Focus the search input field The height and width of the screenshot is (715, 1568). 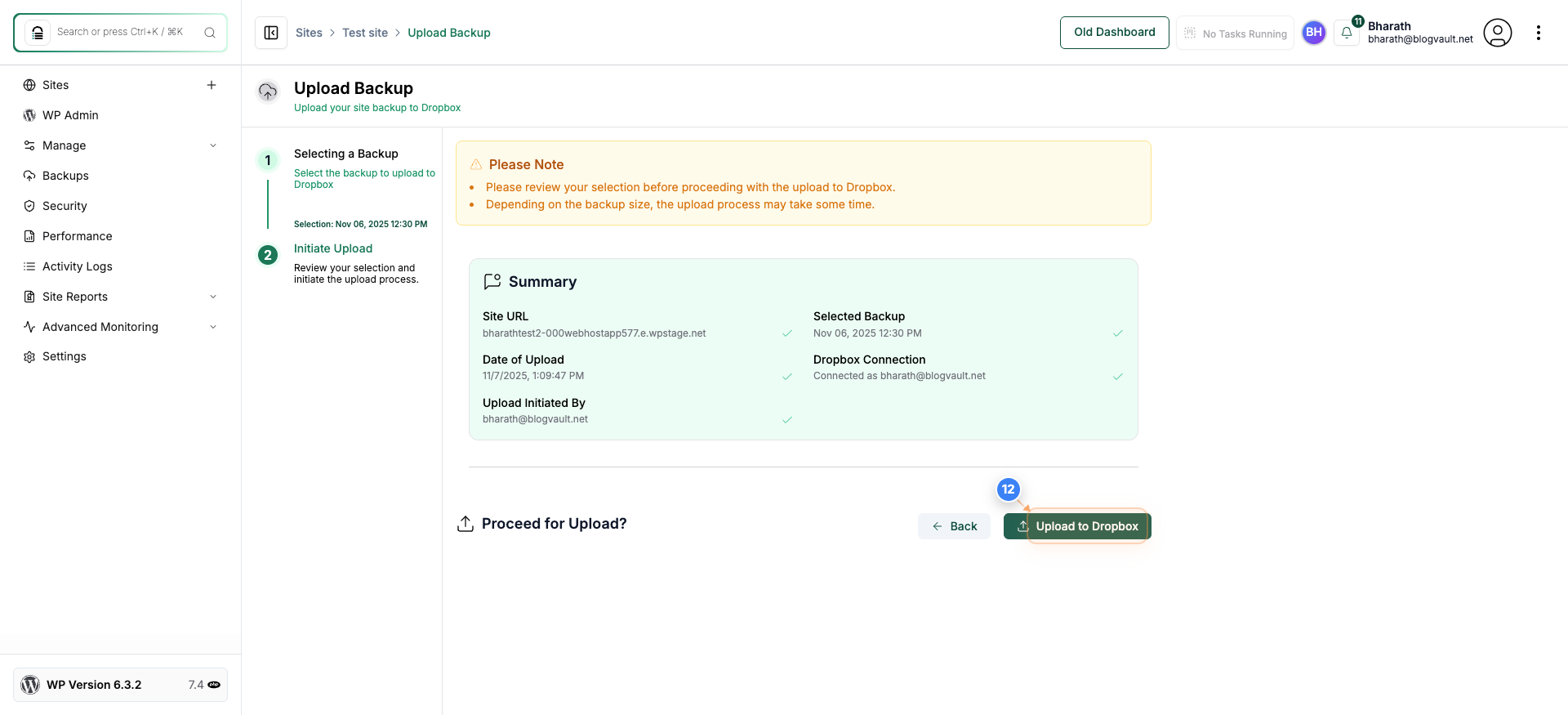coord(121,32)
